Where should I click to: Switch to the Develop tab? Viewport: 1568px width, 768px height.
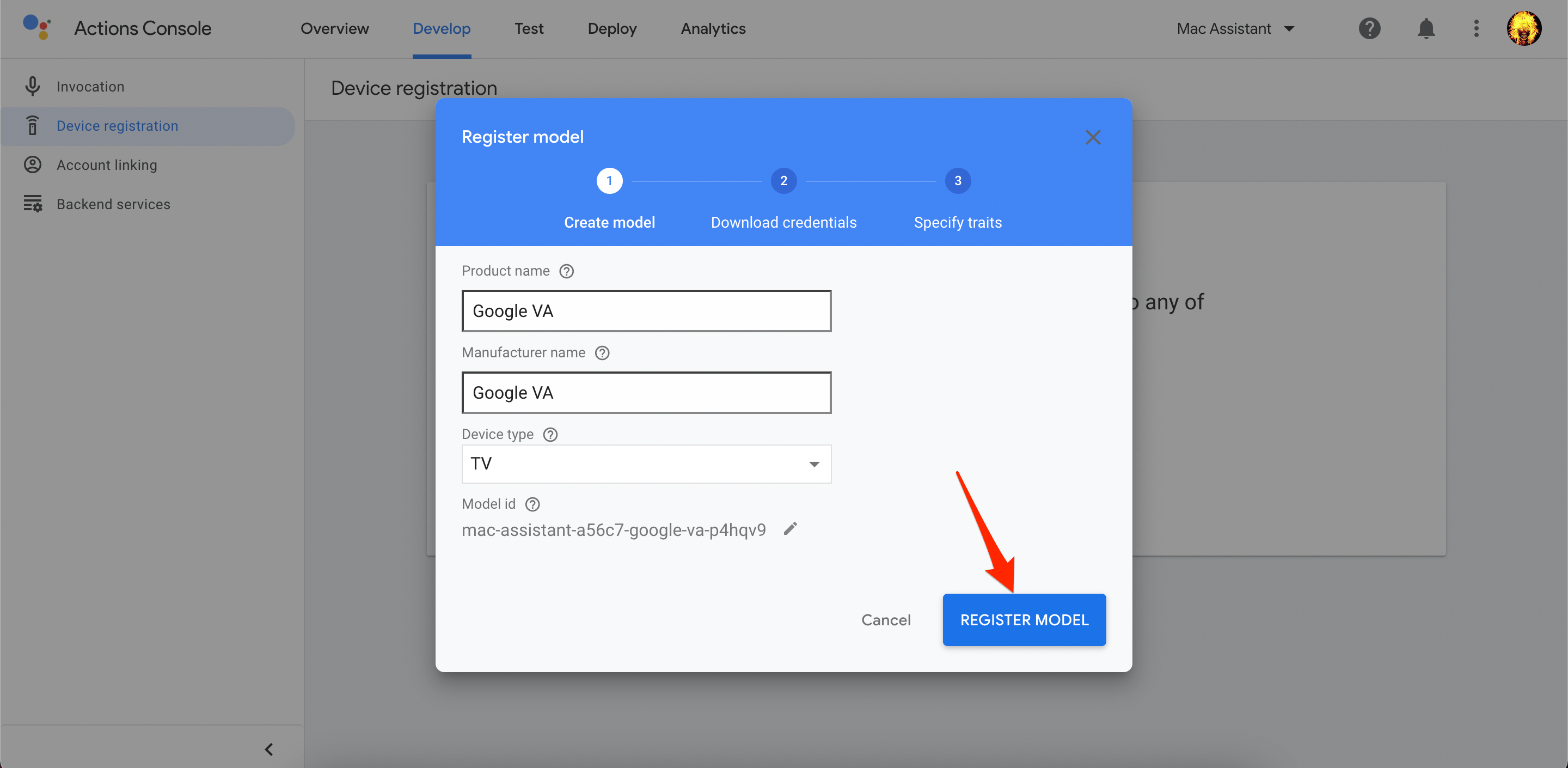442,29
